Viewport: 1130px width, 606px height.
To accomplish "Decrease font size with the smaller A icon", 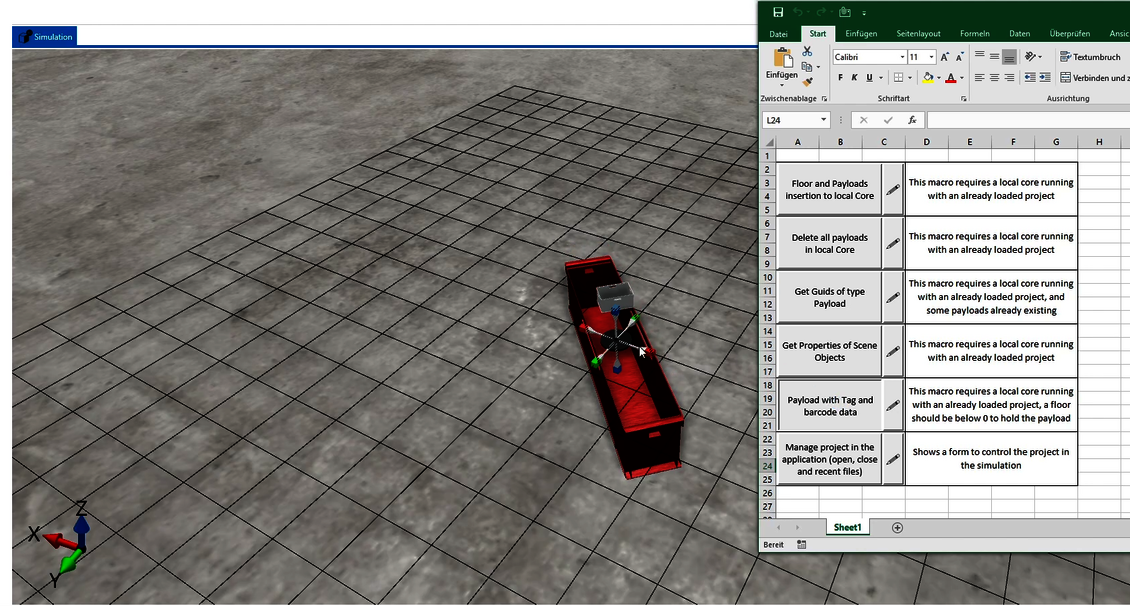I will [959, 57].
